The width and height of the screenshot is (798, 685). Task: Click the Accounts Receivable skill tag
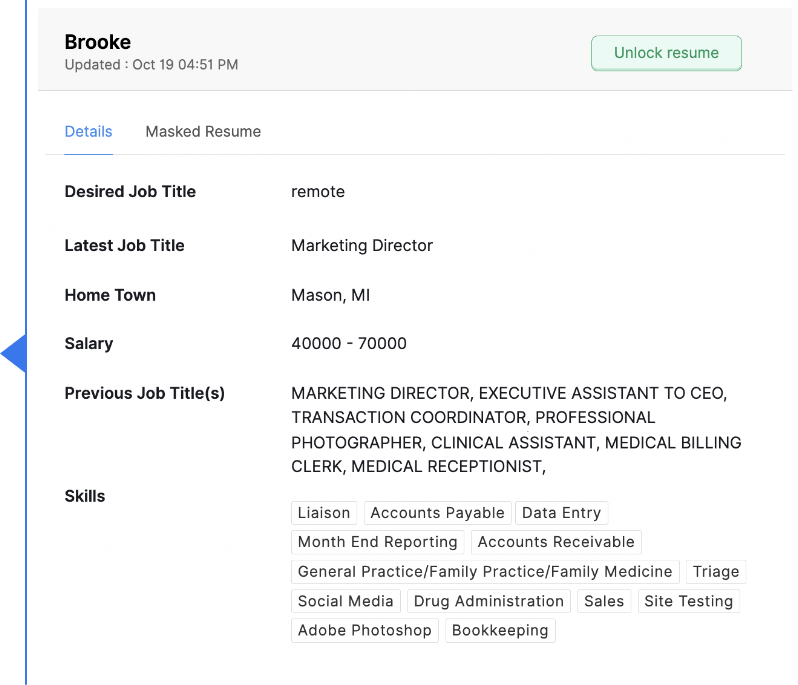point(556,542)
